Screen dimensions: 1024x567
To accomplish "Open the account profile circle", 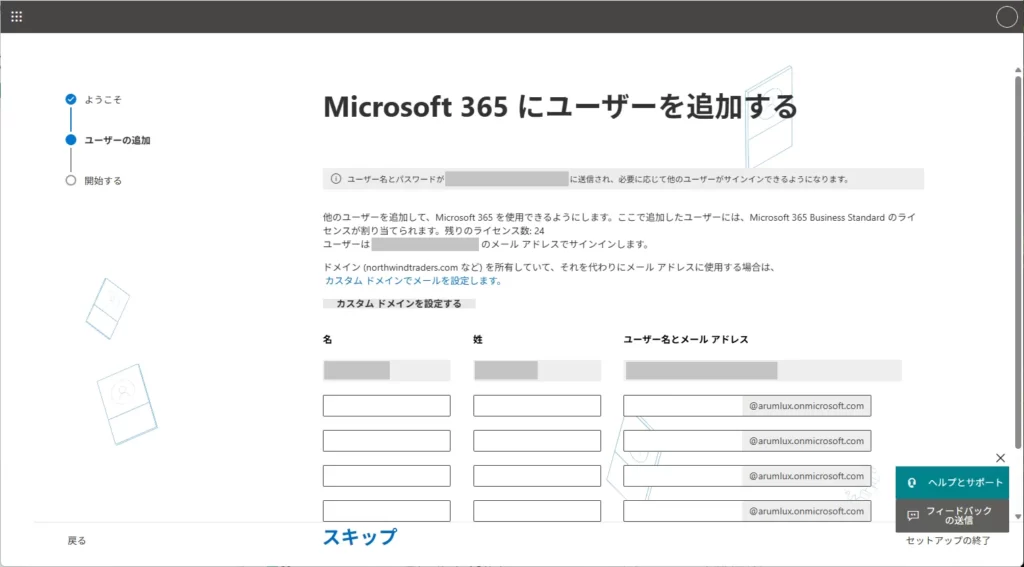I will [1006, 17].
